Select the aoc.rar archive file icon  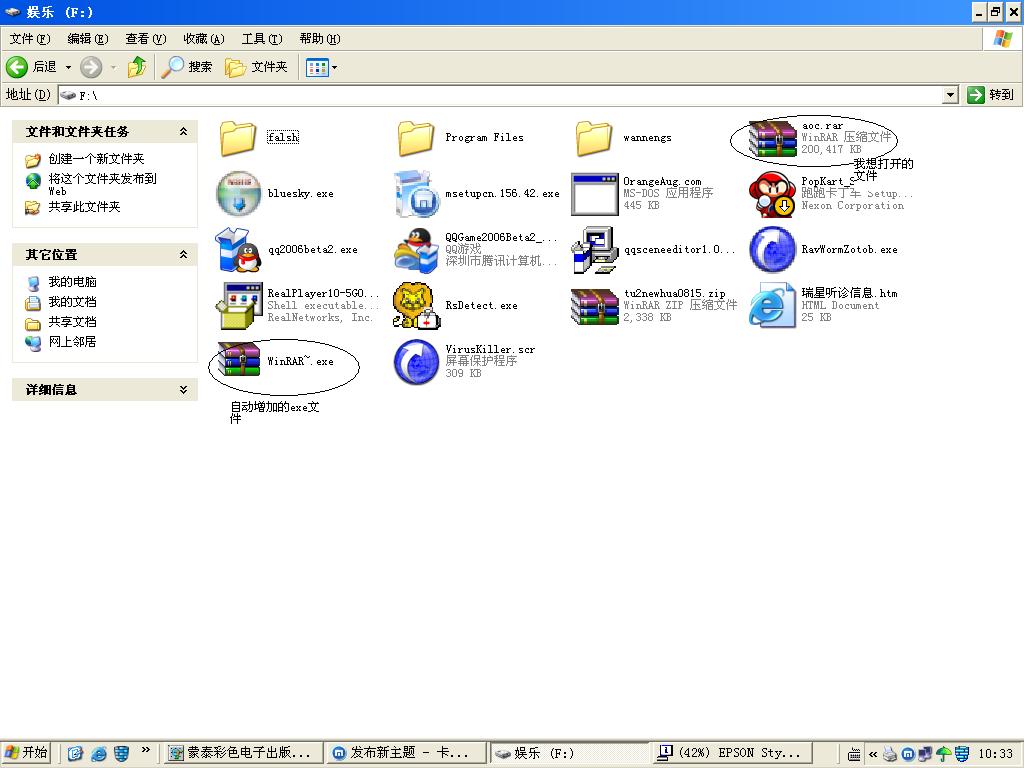[x=773, y=138]
